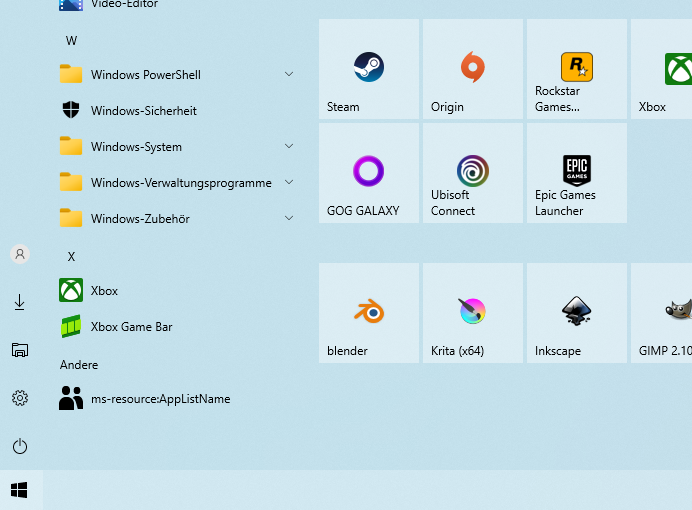Screen dimensions: 692x510
Task: Expand the Windows-Verwaltungsprogramme chevron
Action: point(289,182)
